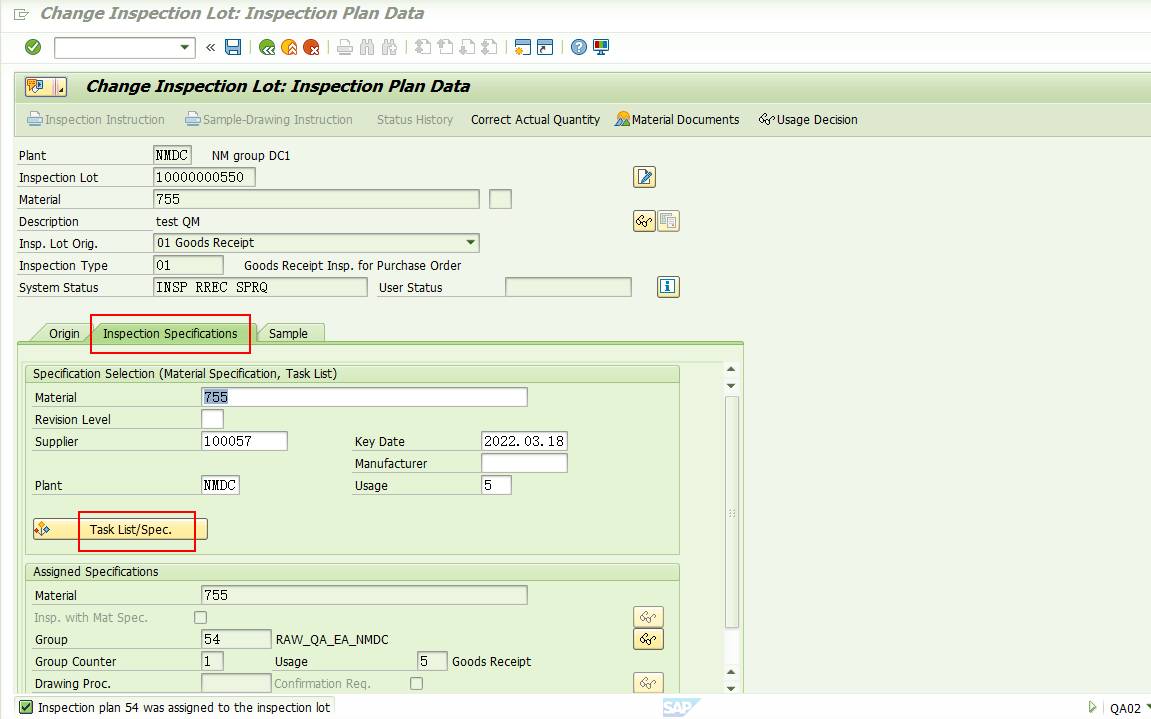Click the Exit icon in the toolbar
Screen dimensions: 1151x719
288,47
